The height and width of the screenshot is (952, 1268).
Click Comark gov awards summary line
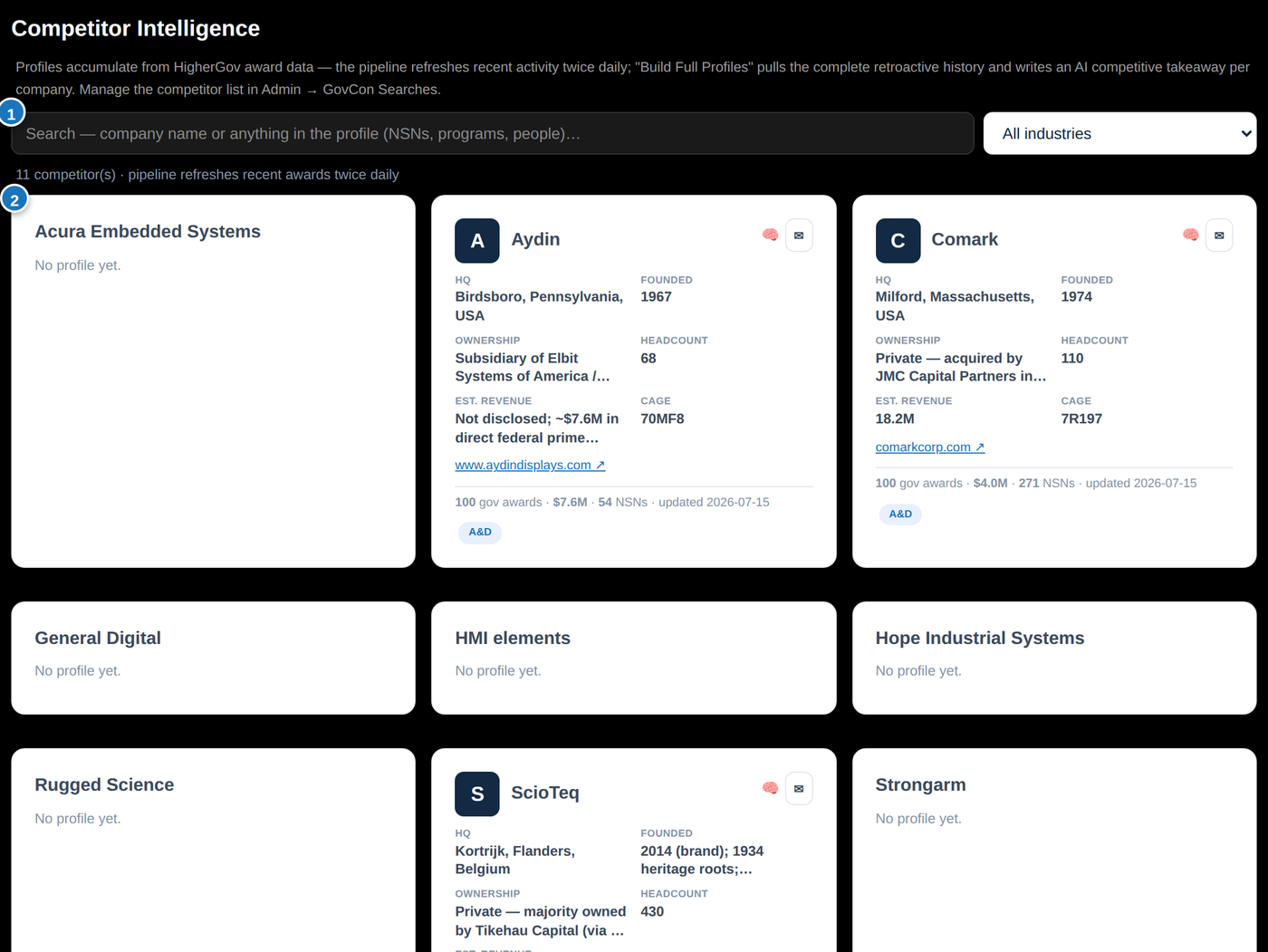tap(1036, 483)
